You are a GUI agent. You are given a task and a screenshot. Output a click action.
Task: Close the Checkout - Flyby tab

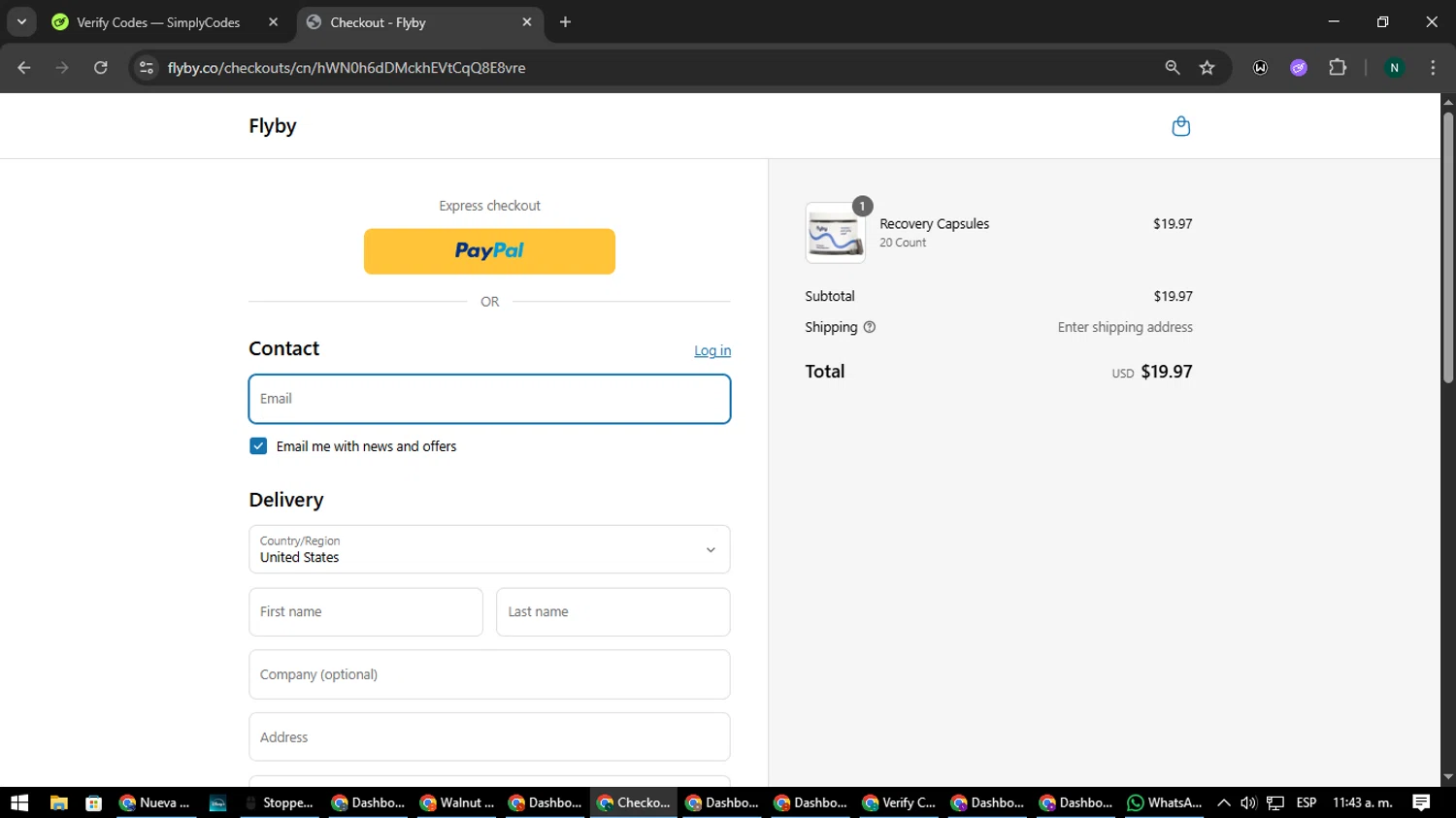pos(527,22)
